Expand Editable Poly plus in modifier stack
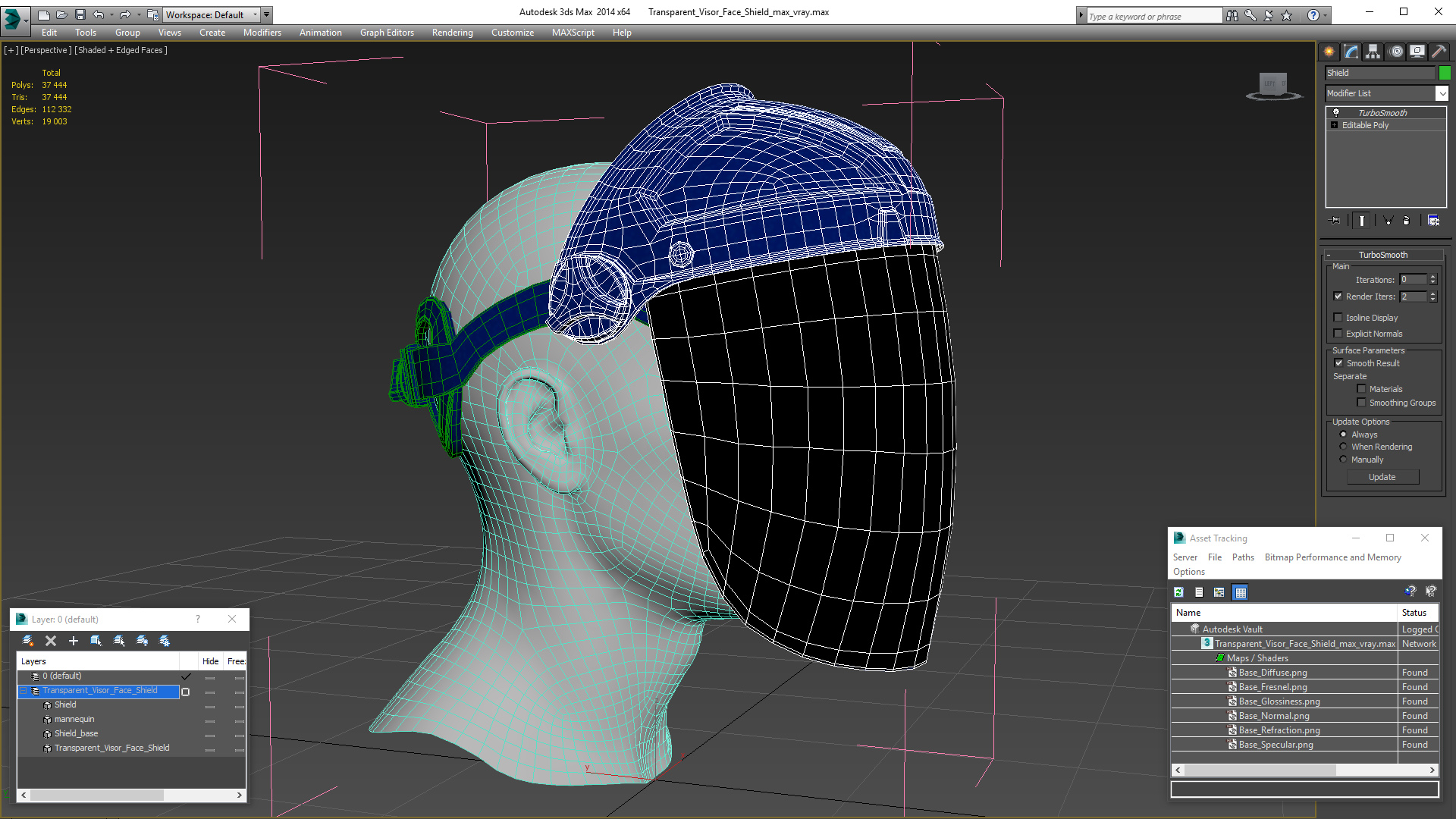This screenshot has height=819, width=1456. pyautogui.click(x=1335, y=125)
